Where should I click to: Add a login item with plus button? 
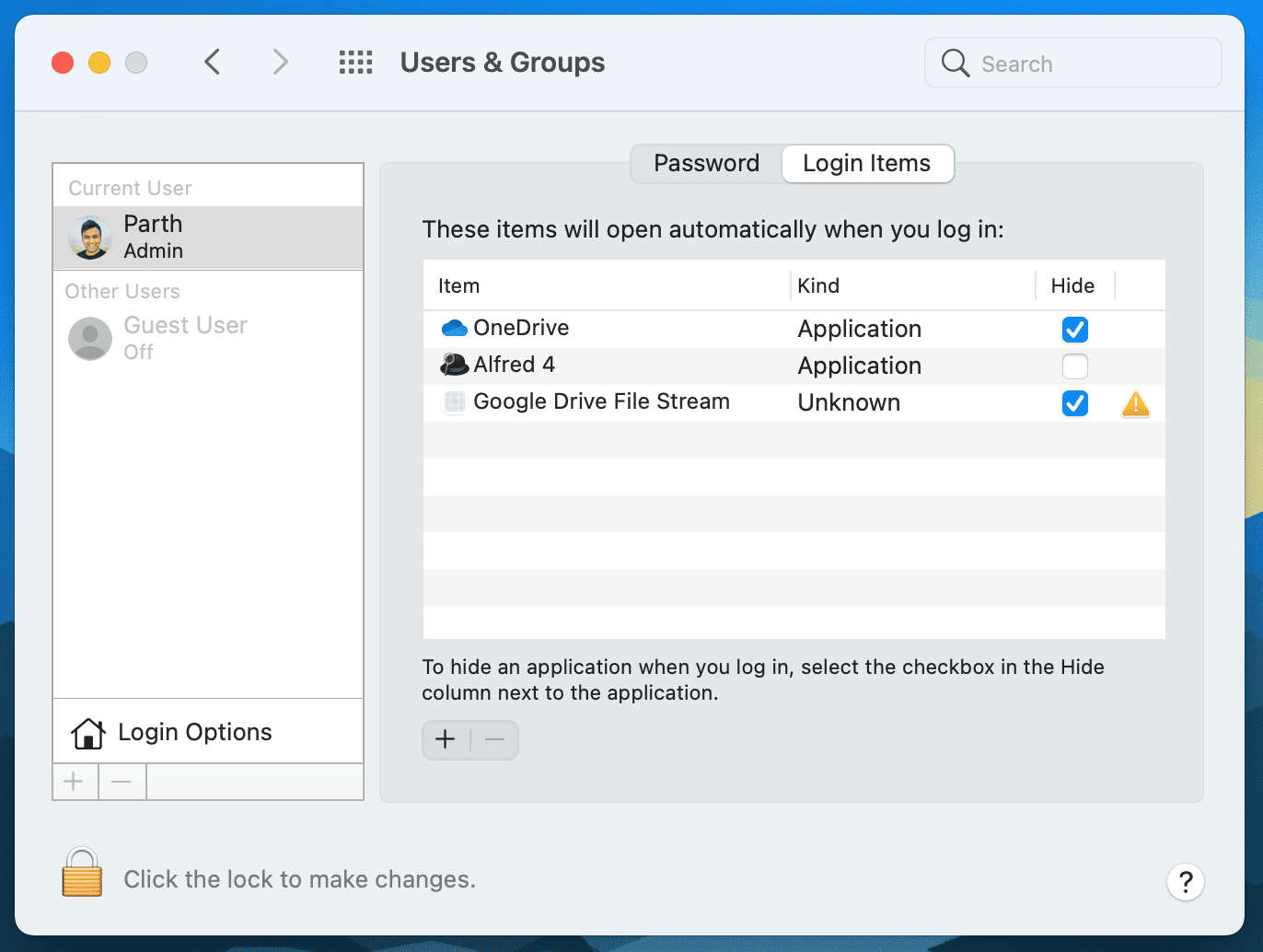point(446,739)
